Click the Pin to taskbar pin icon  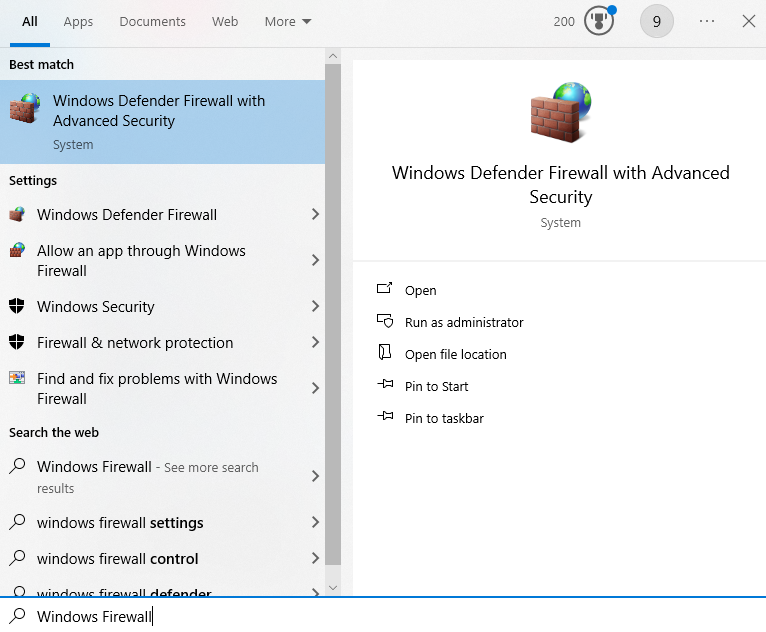[385, 416]
